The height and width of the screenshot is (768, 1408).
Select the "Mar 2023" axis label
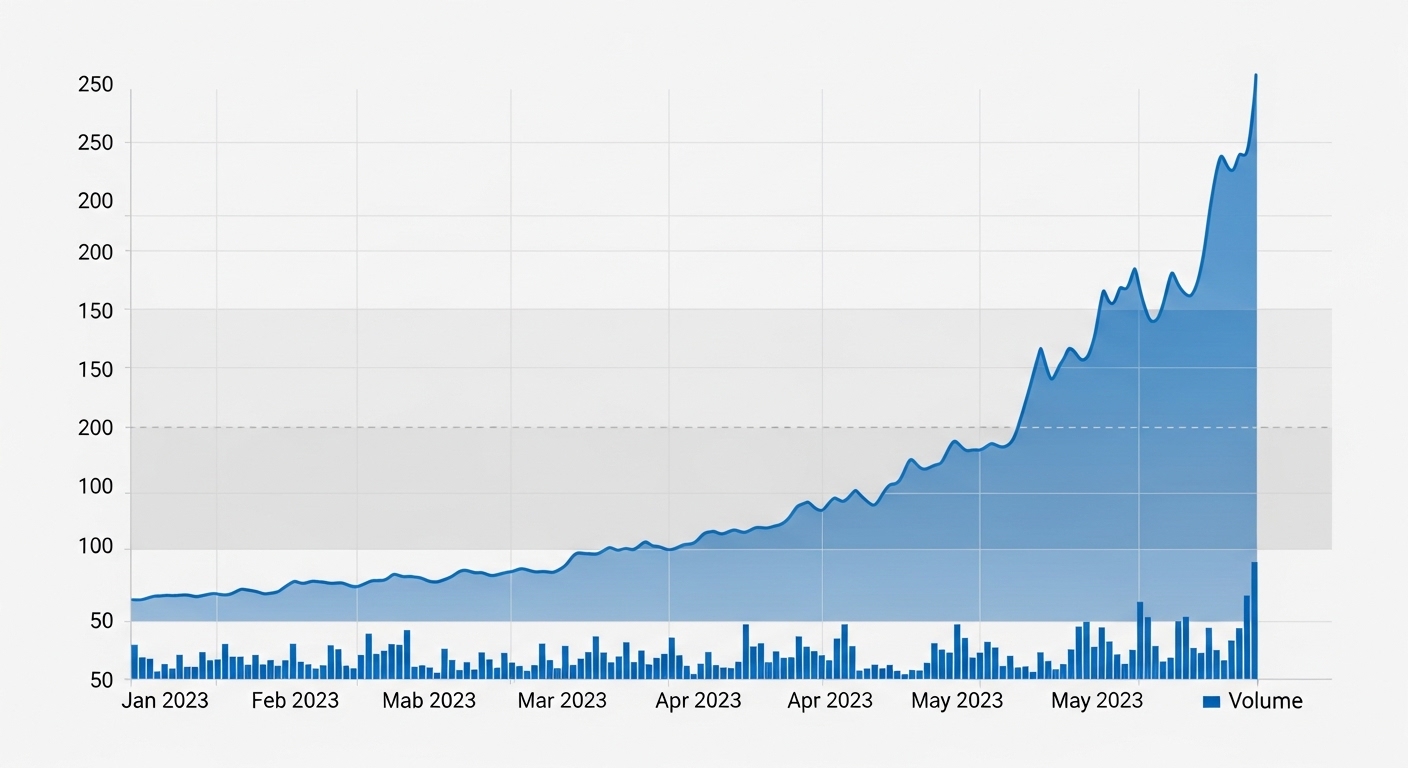tap(562, 700)
